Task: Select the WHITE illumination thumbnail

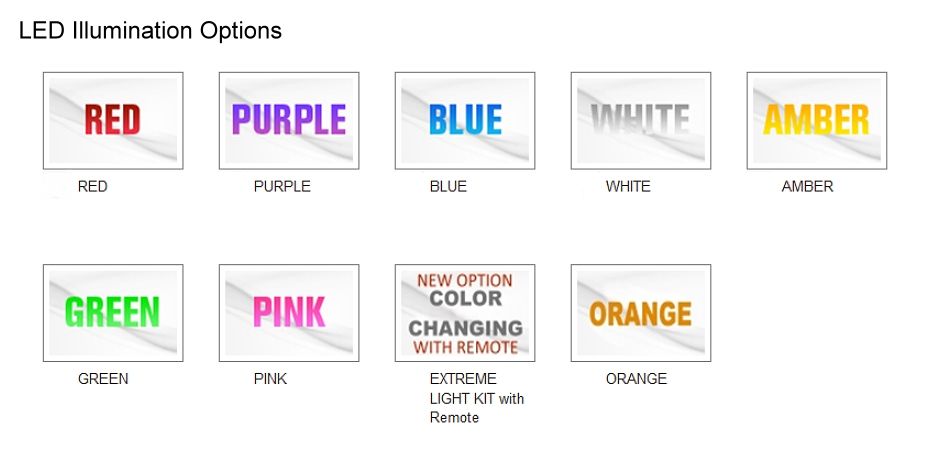Action: [640, 121]
